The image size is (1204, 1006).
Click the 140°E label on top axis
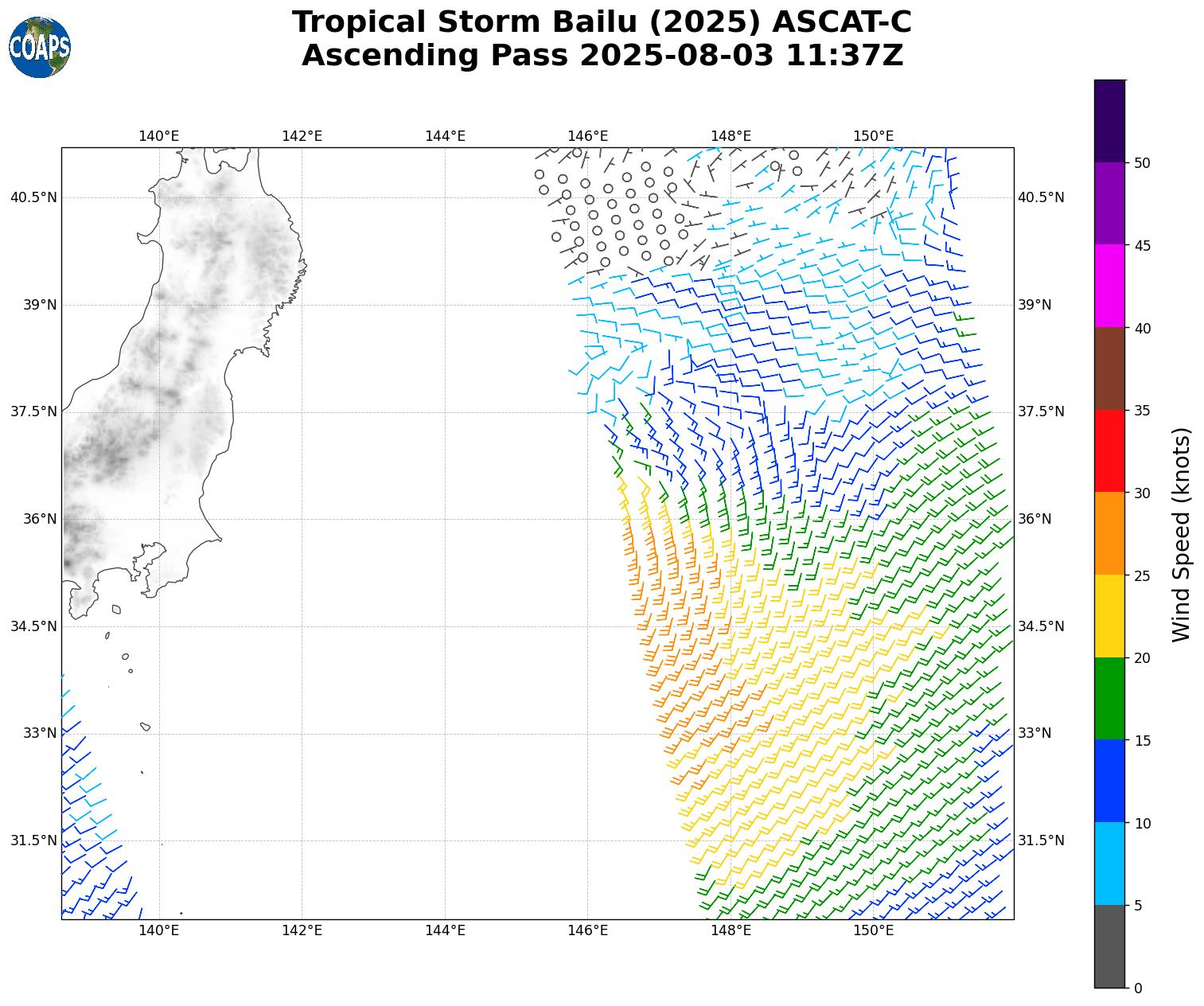[158, 136]
